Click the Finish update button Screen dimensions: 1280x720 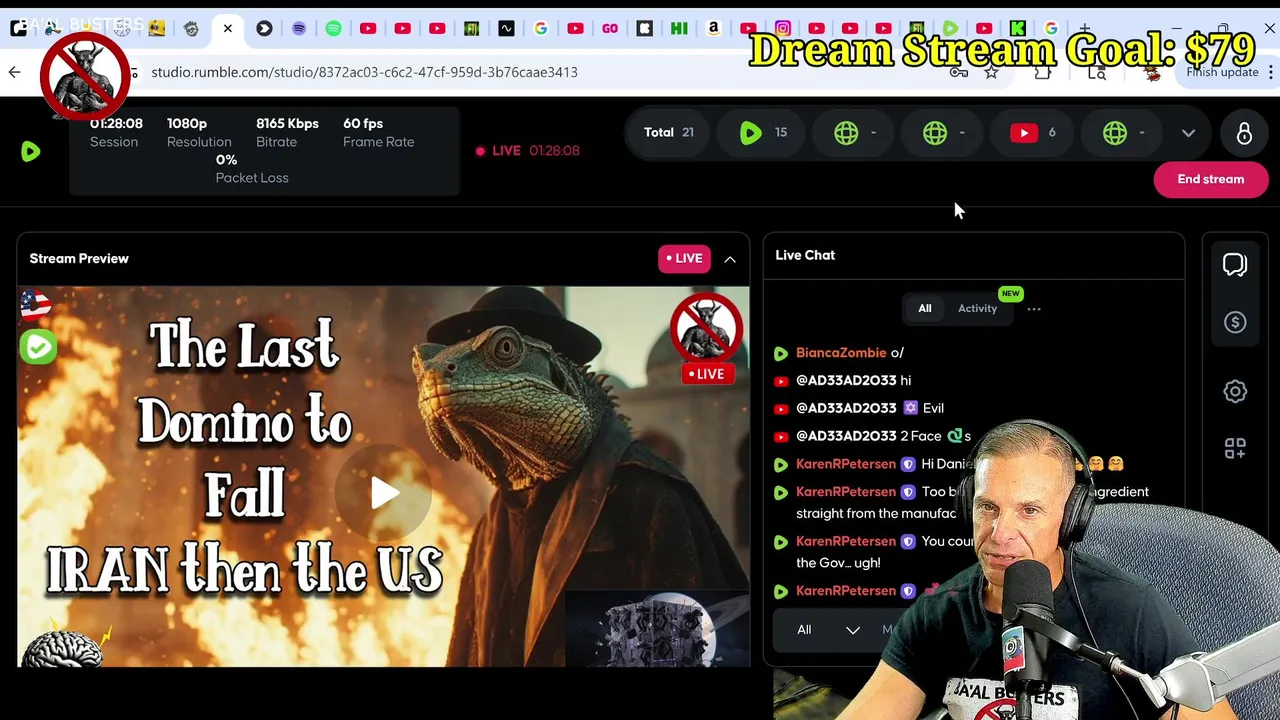[1222, 72]
